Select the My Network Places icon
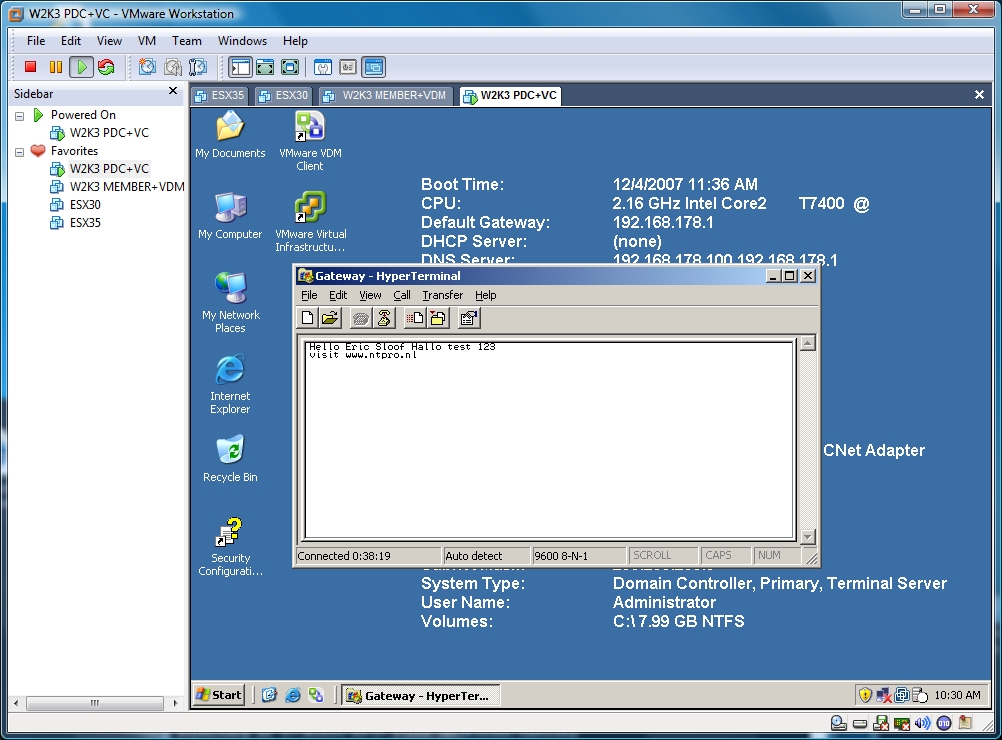 coord(230,302)
